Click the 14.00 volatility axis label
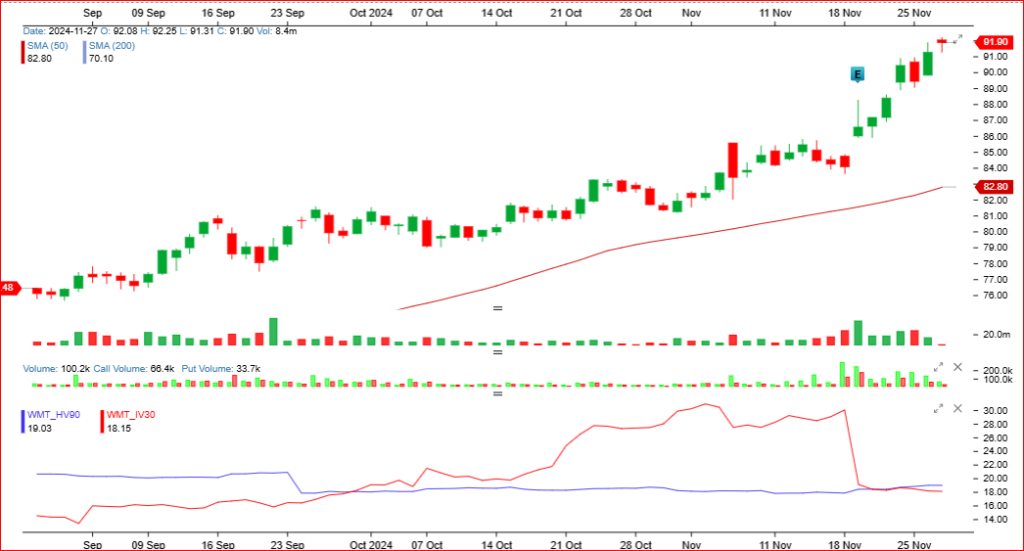The image size is (1024, 551). click(x=995, y=520)
